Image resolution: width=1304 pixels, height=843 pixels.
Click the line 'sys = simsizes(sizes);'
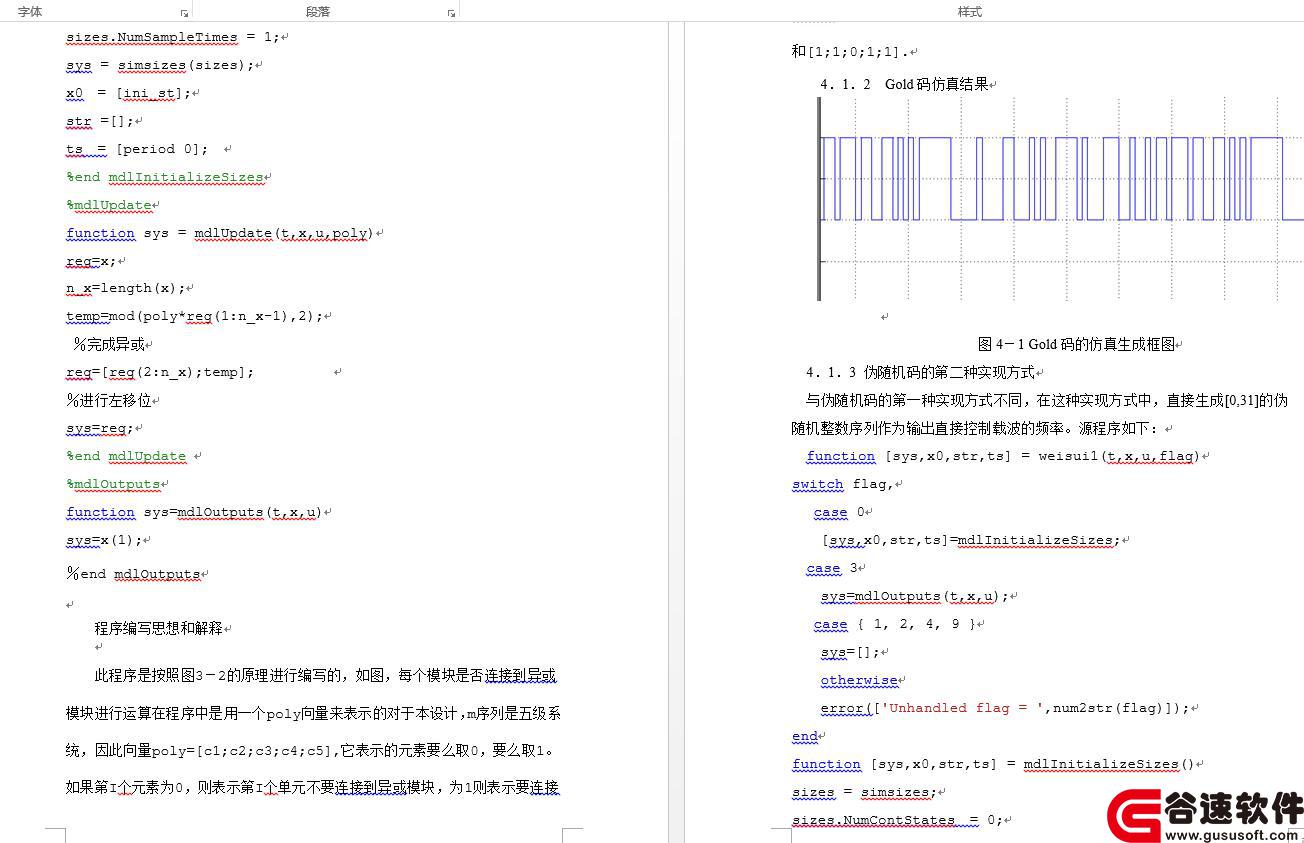click(160, 65)
